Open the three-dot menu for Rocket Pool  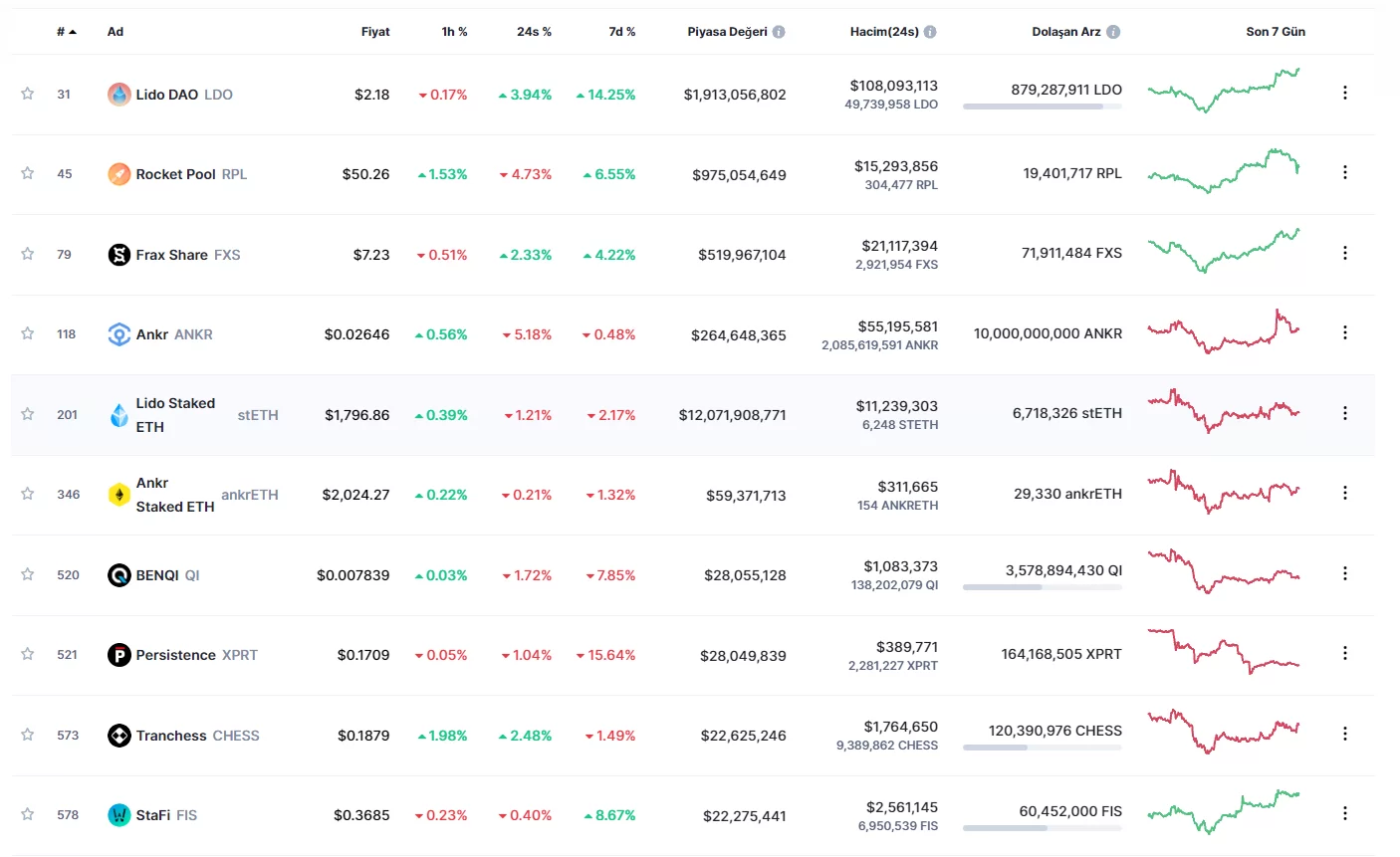pos(1344,173)
